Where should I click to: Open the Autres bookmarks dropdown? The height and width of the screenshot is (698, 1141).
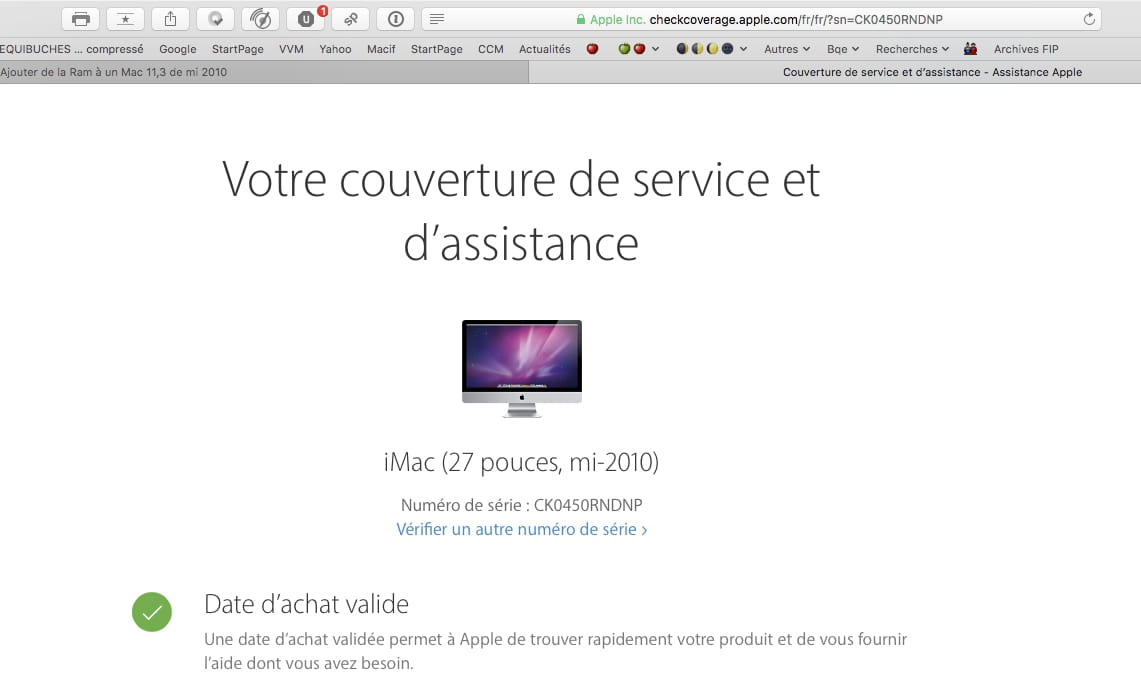787,49
